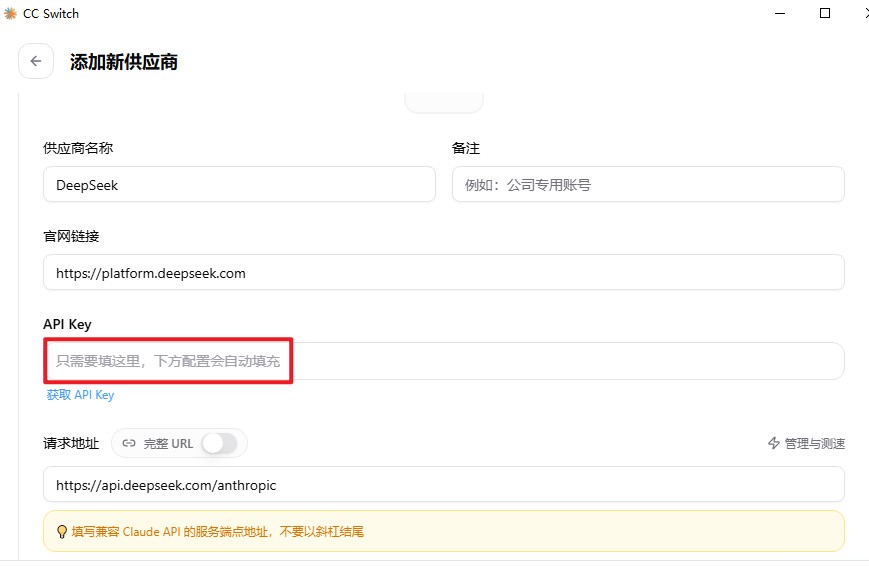Focus the 请求地址 field with api.deepseek.com/anthropic
Screen dimensions: 869x567
444,484
